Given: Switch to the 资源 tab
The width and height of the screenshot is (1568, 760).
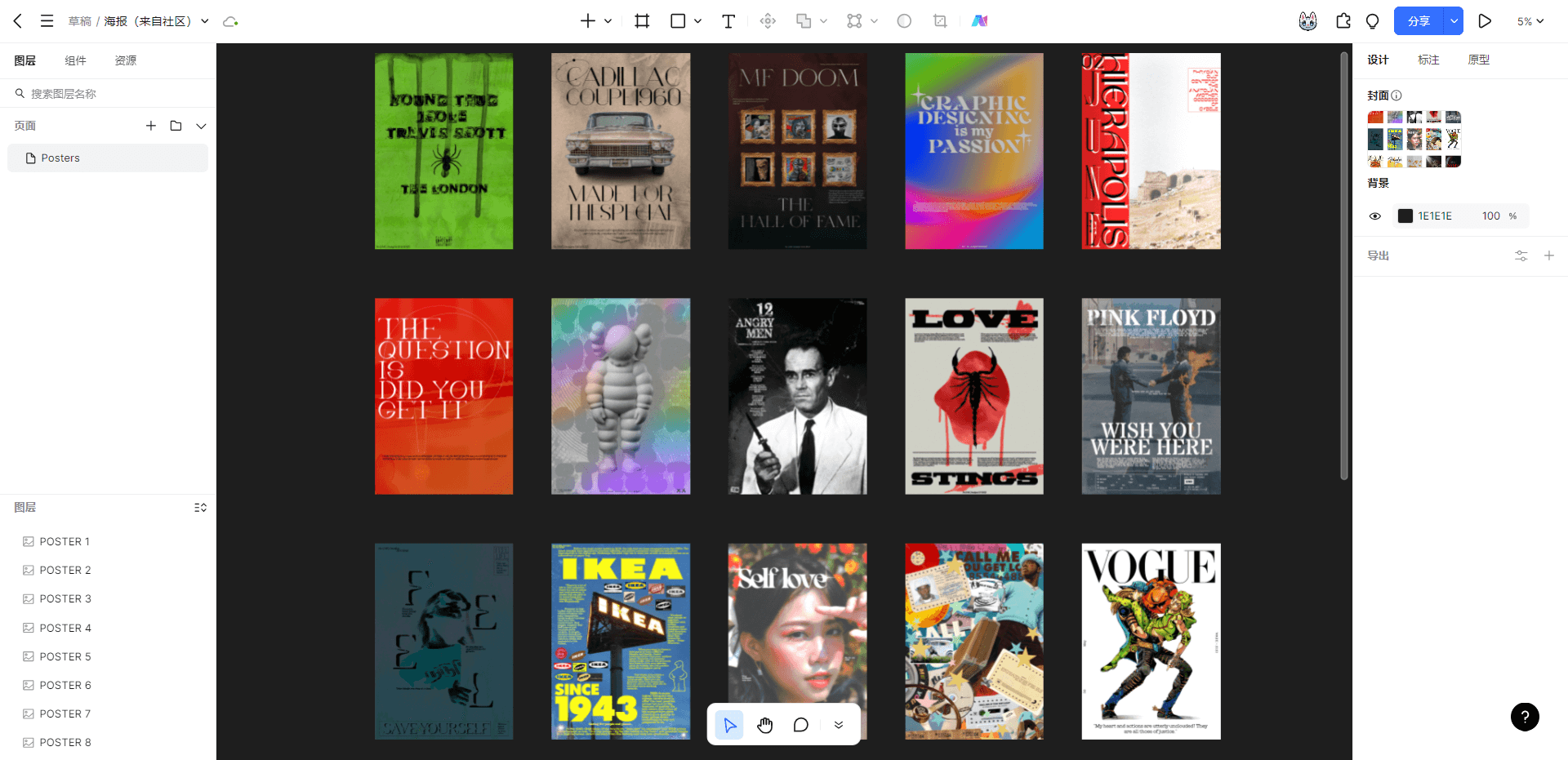Looking at the screenshot, I should [126, 60].
